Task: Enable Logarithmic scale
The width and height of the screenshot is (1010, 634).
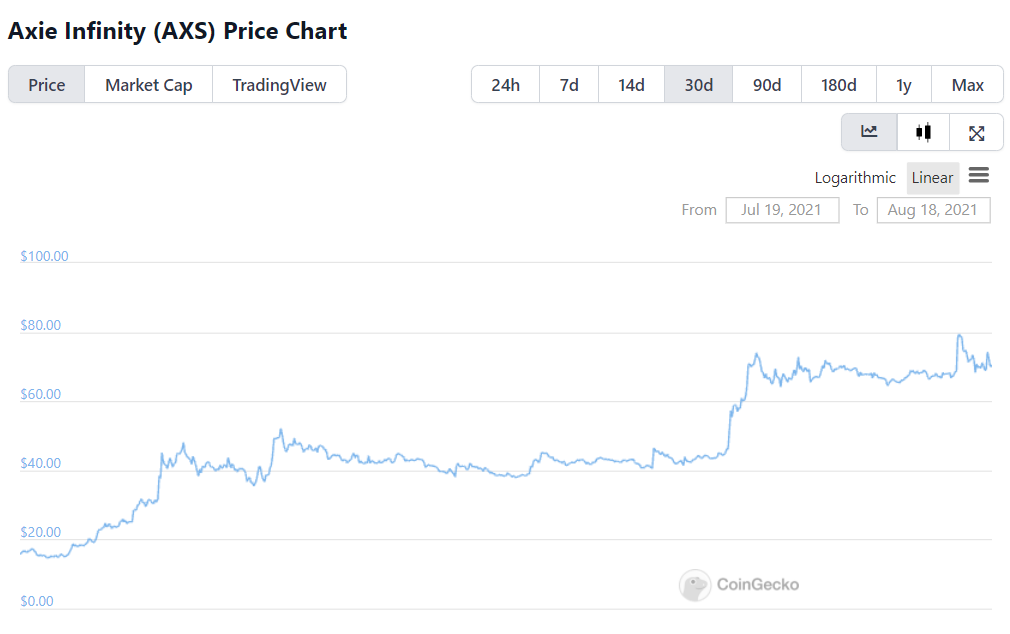Action: (855, 178)
